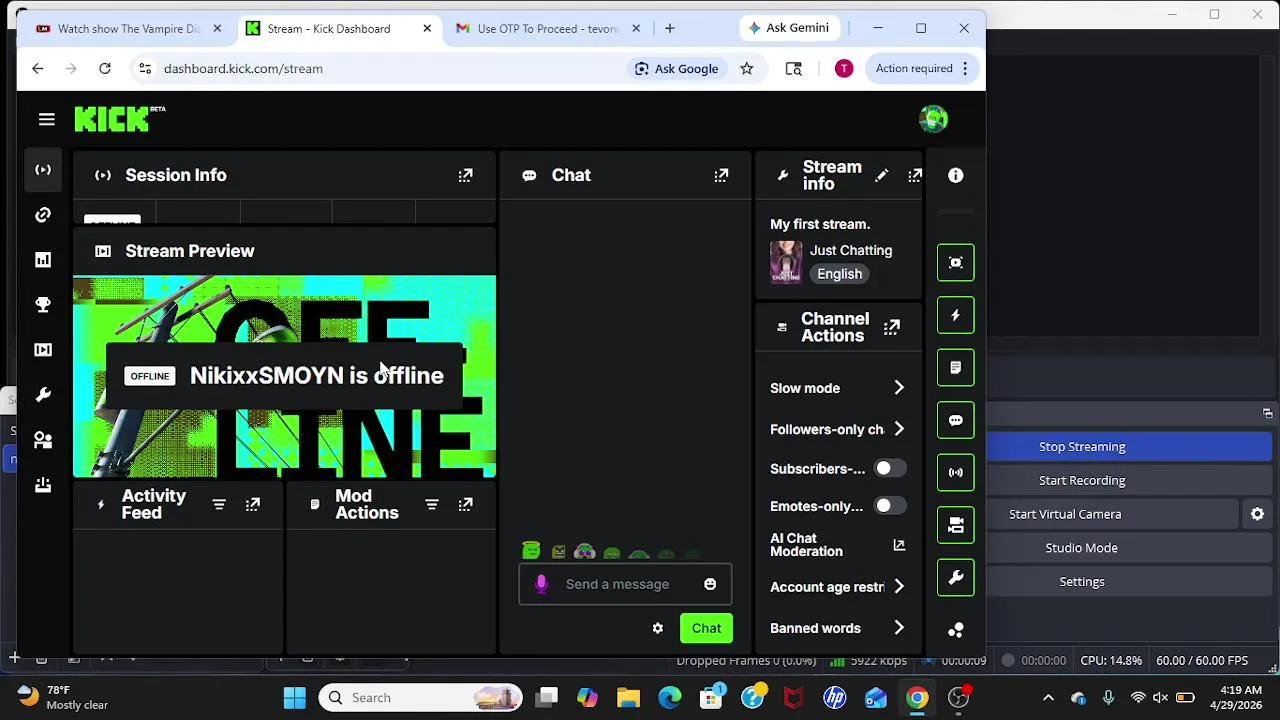Open the bottom-most icon in left sidebar
The image size is (1280, 720).
tap(43, 485)
